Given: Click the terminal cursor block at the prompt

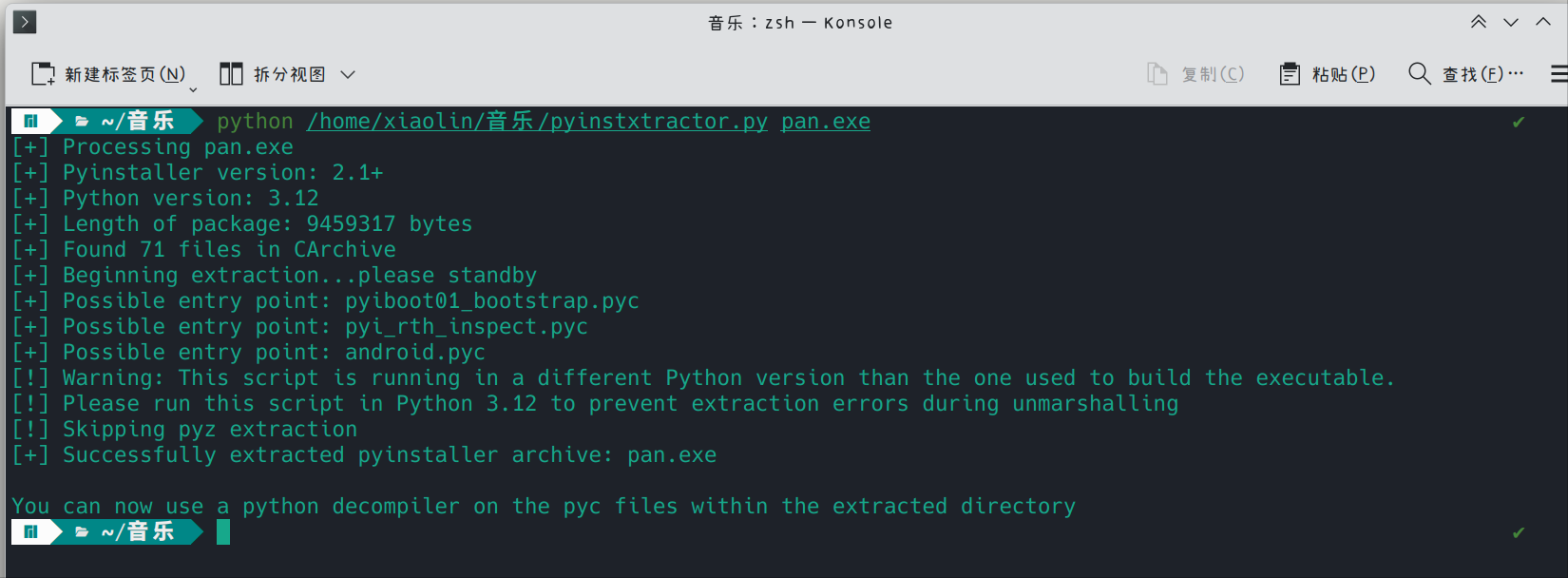Looking at the screenshot, I should click(223, 532).
